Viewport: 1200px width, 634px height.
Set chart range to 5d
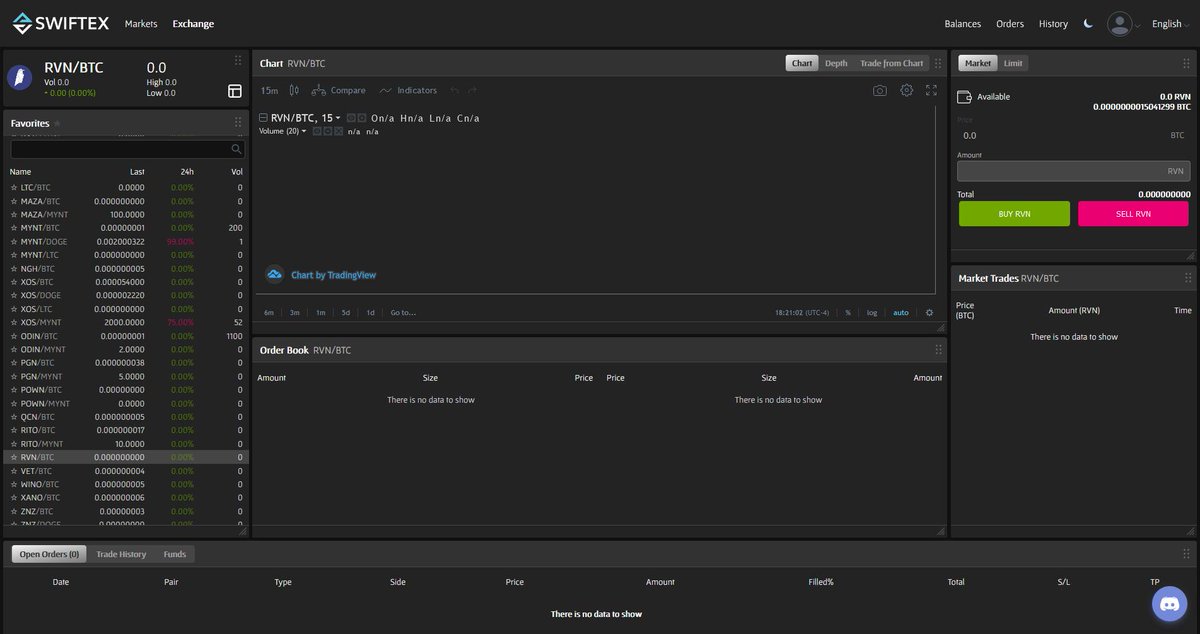[346, 312]
